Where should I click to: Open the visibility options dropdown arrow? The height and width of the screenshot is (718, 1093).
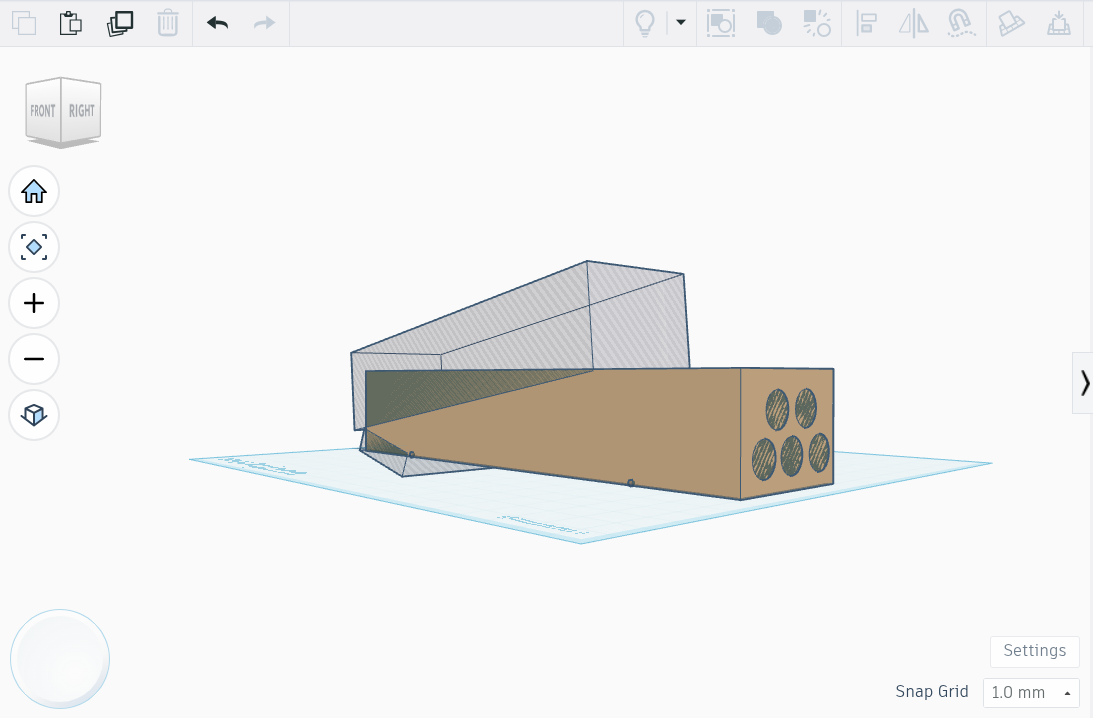pyautogui.click(x=681, y=22)
